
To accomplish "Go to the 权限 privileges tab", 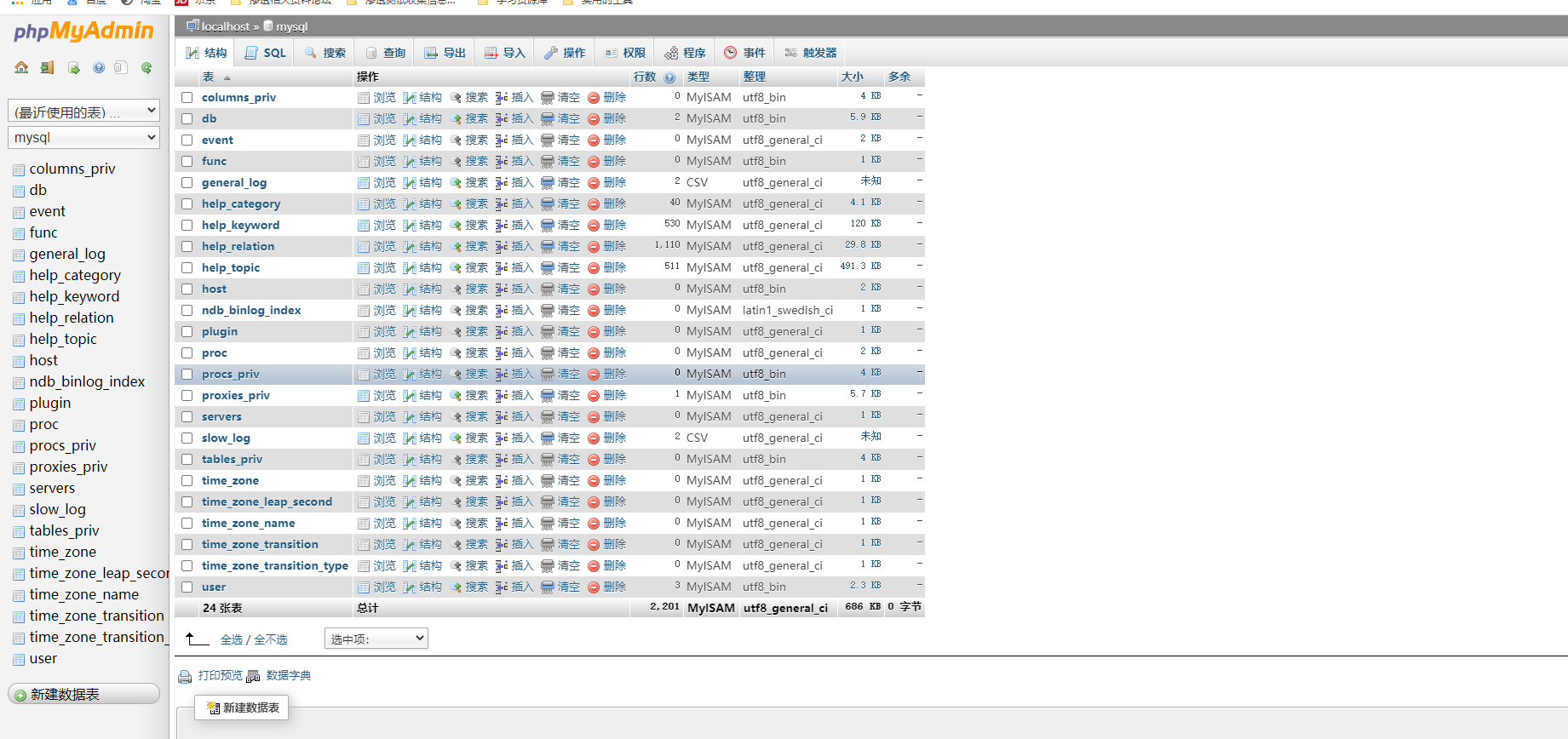I will pyautogui.click(x=625, y=53).
